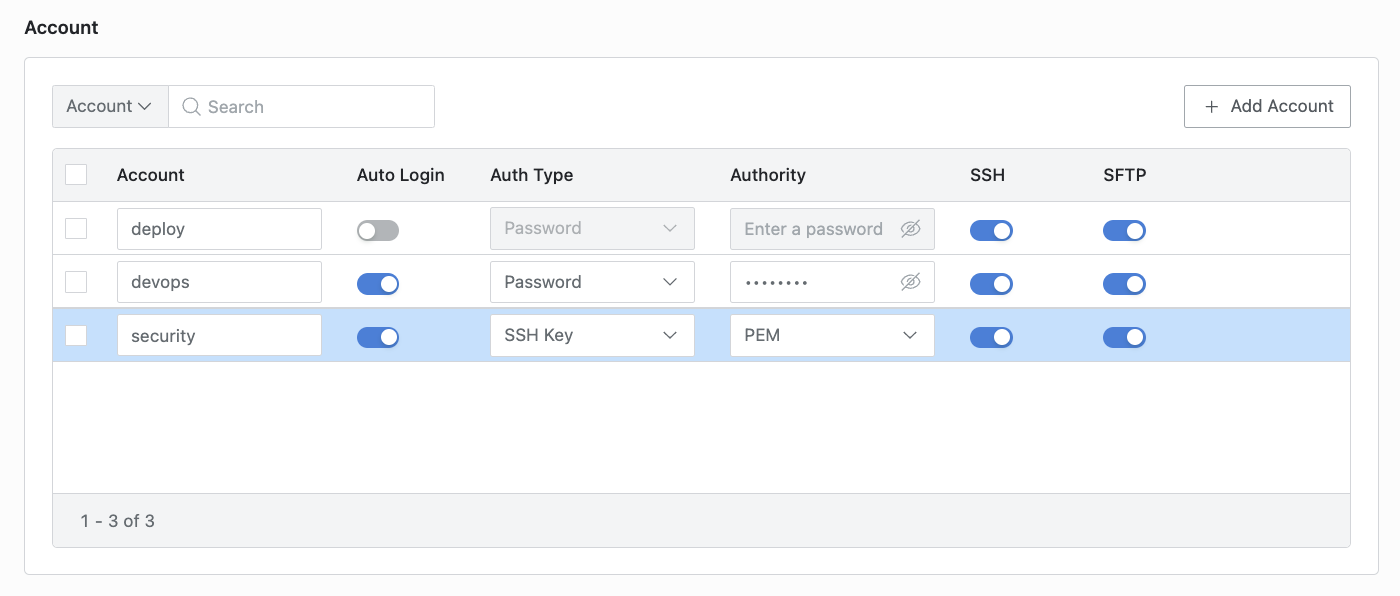The image size is (1400, 596).
Task: Click the search magnifier icon
Action: point(191,107)
